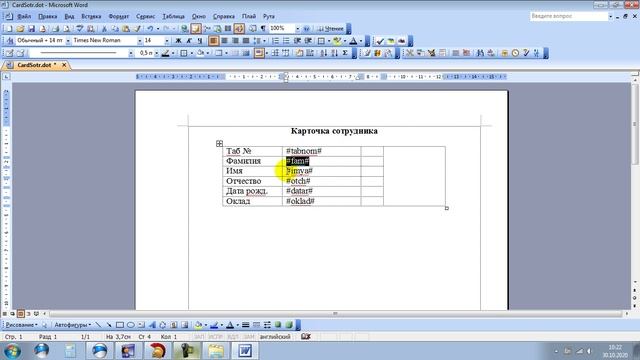640x360 pixels.
Task: Open the Windows Start button
Action: [x=13, y=351]
